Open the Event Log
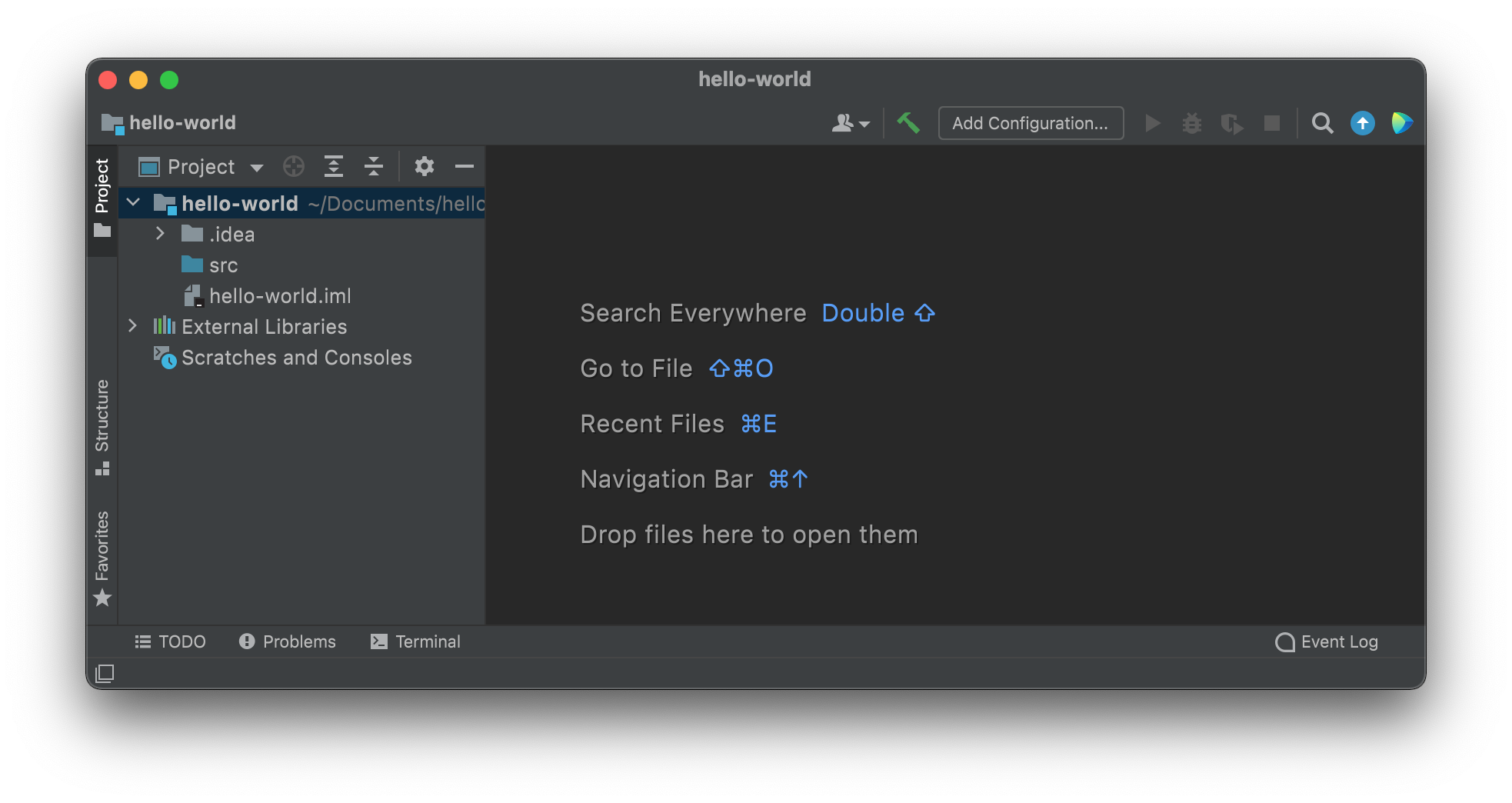Screen dimensions: 1512x803 point(1327,641)
